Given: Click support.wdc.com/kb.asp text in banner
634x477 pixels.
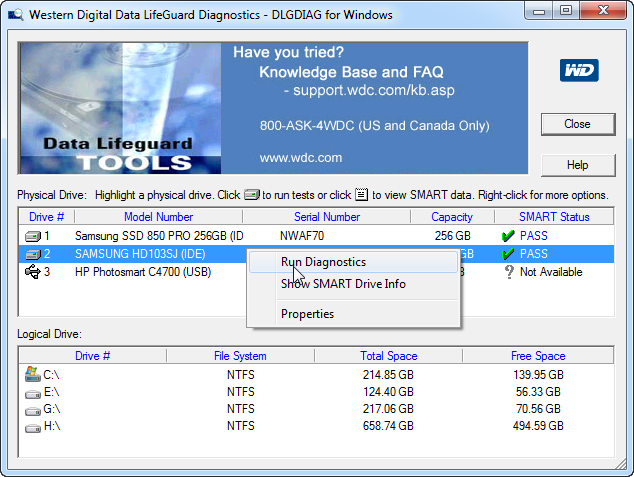Looking at the screenshot, I should coord(374,90).
